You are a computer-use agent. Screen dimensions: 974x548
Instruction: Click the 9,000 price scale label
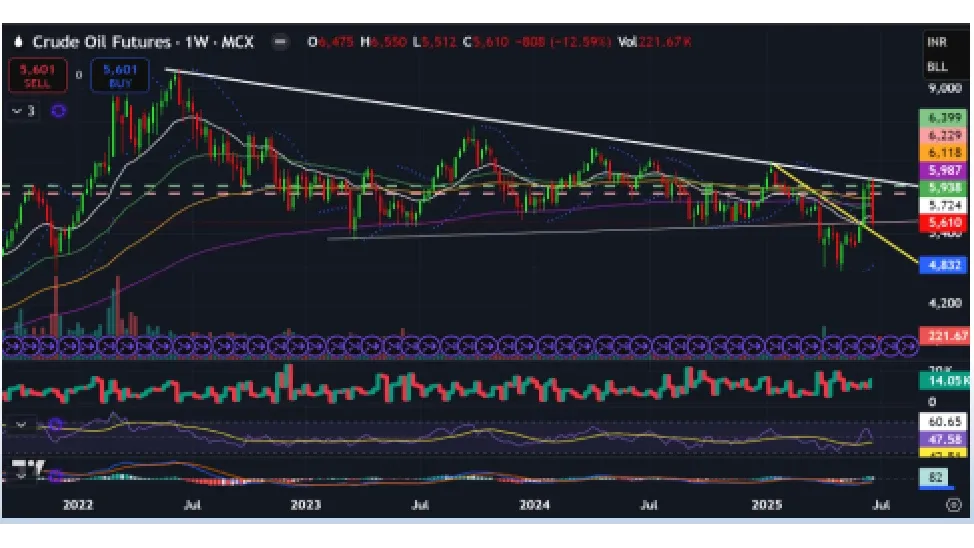pos(944,88)
